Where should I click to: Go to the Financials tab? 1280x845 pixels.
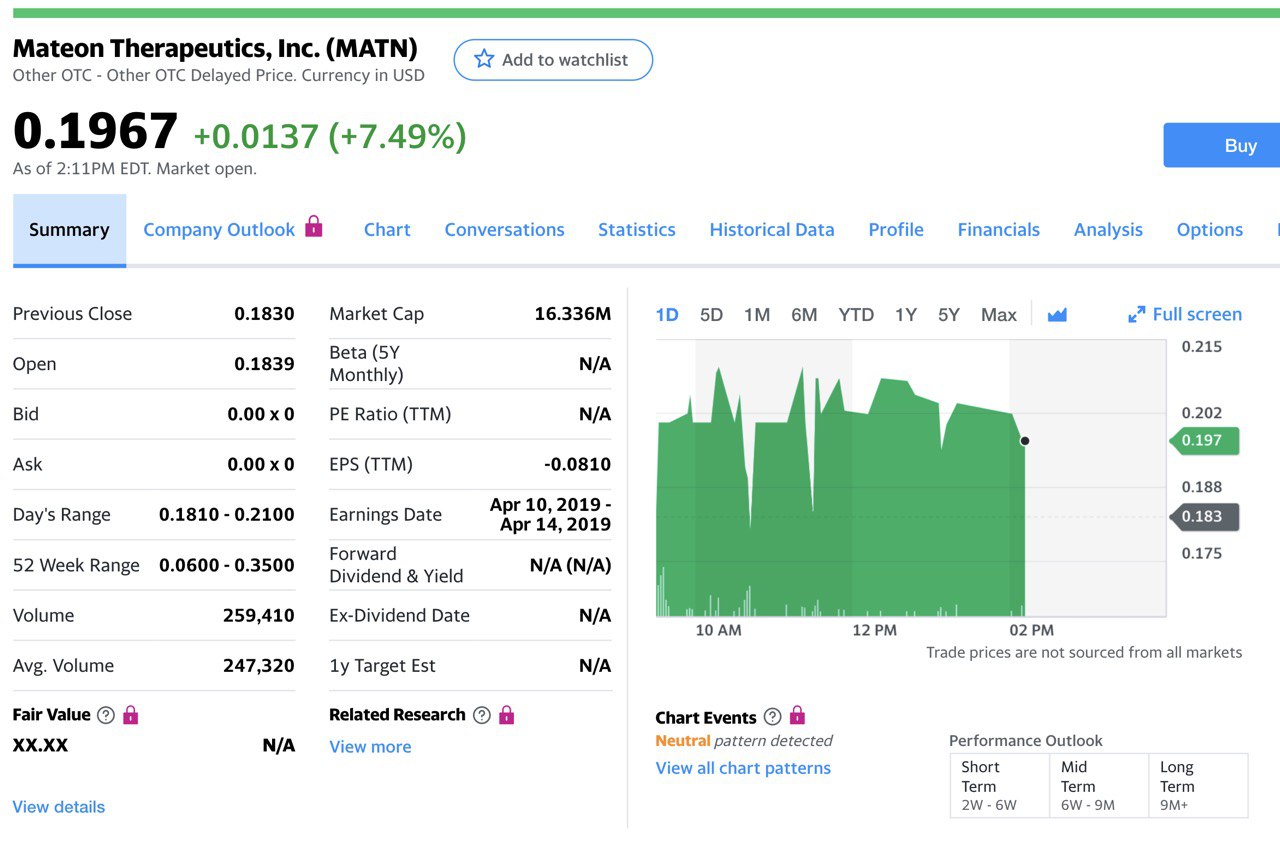[x=998, y=230]
